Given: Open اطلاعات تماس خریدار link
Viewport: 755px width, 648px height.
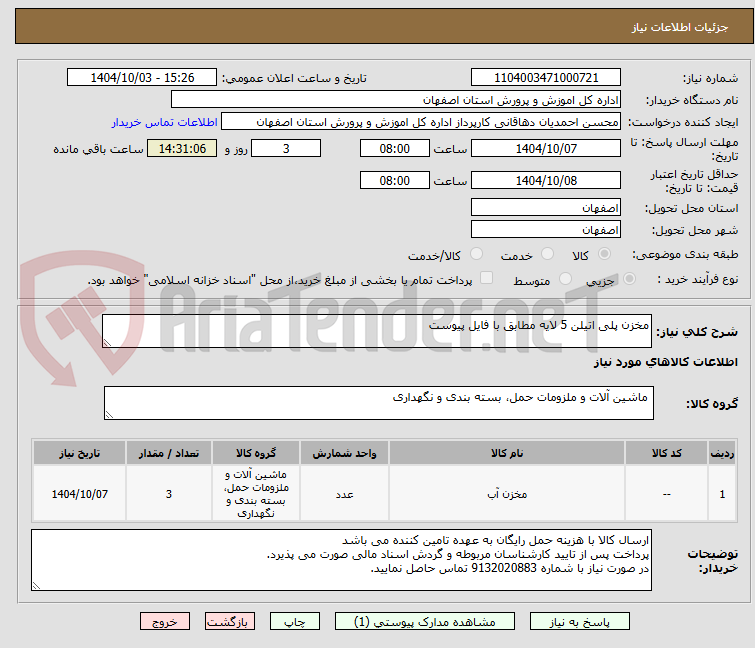Looking at the screenshot, I should (x=165, y=122).
